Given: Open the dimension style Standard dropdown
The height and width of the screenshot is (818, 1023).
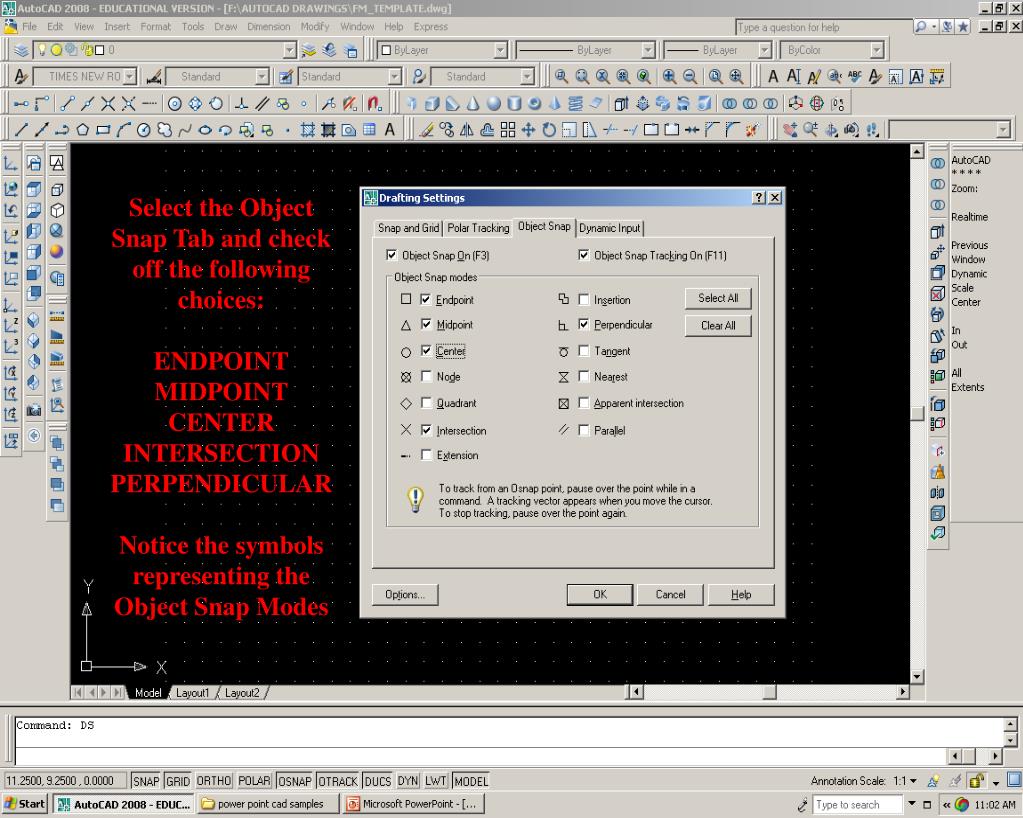Looking at the screenshot, I should pos(262,76).
